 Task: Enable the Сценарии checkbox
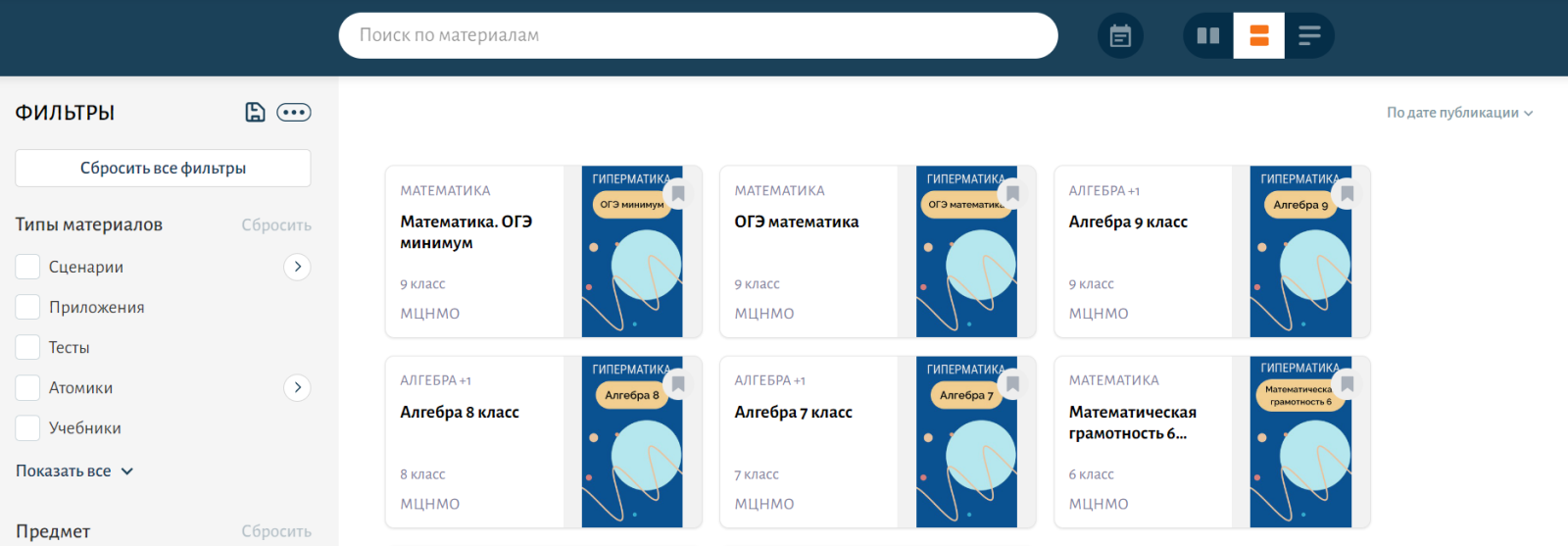pyautogui.click(x=28, y=267)
